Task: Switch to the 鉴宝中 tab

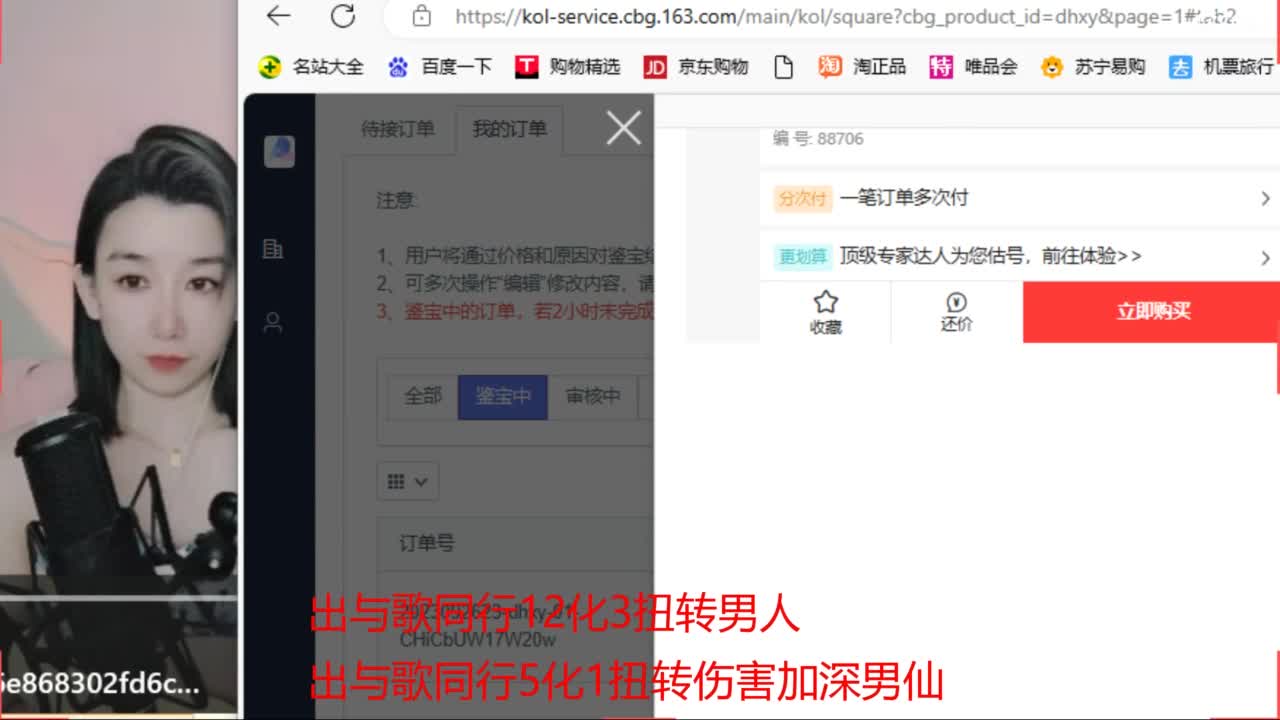Action: [x=504, y=397]
